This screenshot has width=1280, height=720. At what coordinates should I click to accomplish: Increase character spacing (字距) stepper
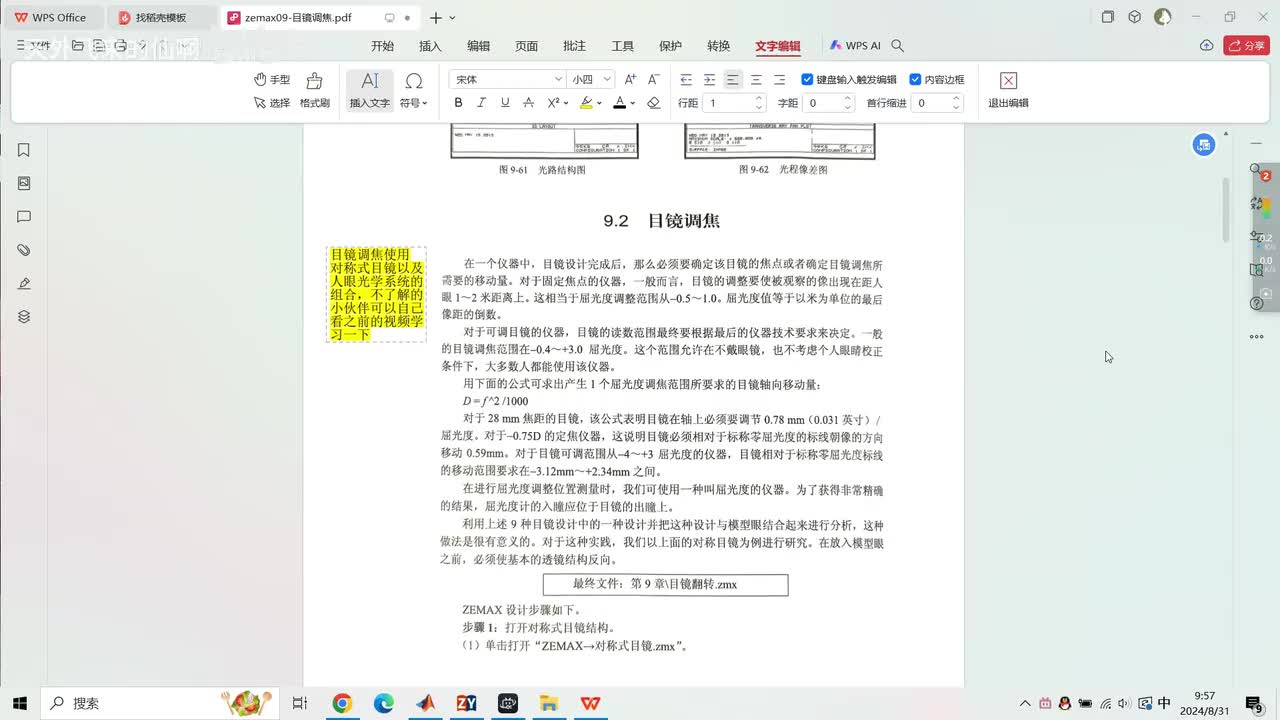point(848,98)
